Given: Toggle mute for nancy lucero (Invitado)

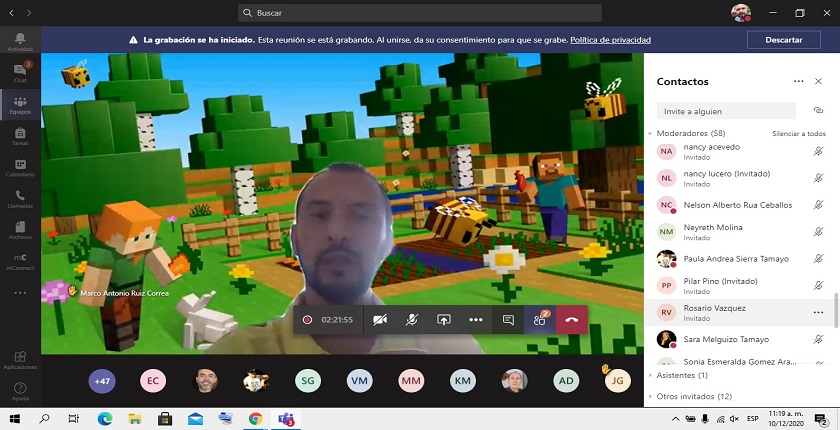Looking at the screenshot, I should [x=818, y=178].
